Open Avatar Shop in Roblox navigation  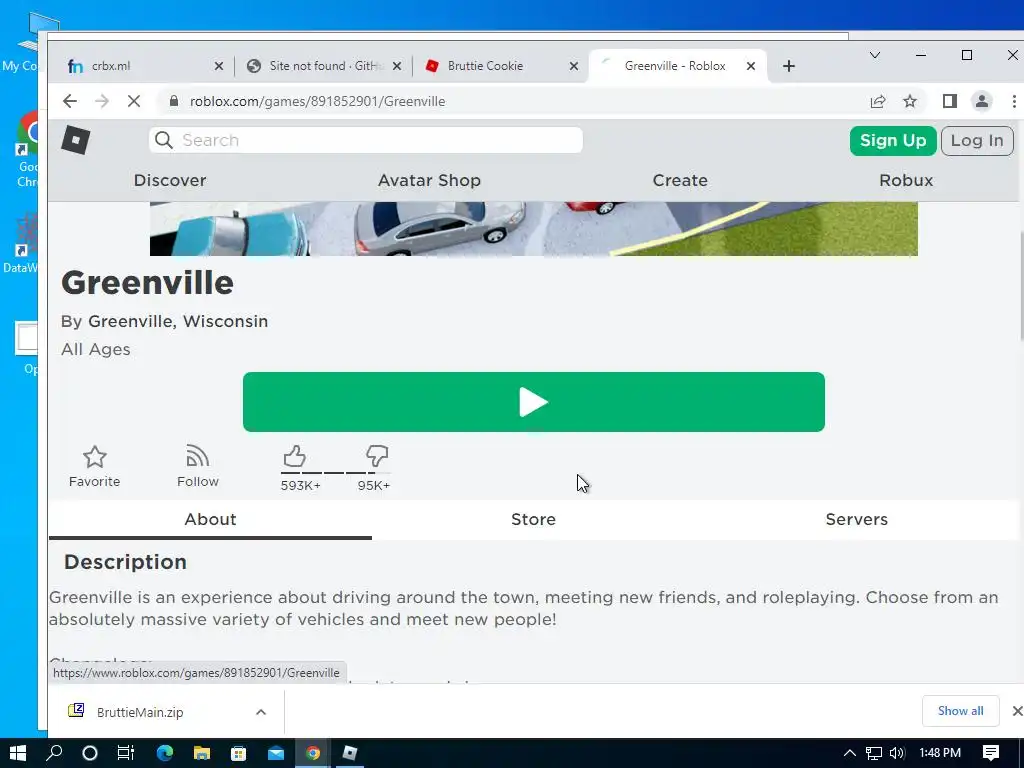(429, 180)
